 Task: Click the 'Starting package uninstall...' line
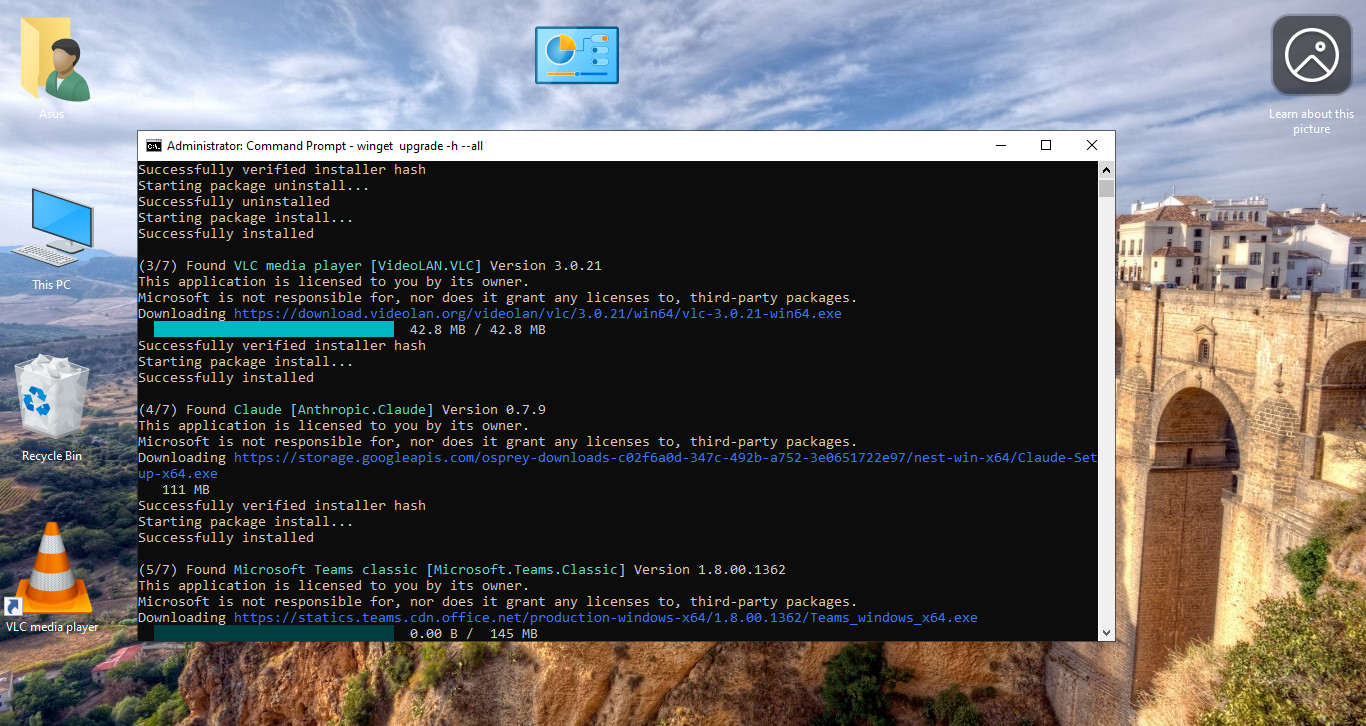point(254,185)
